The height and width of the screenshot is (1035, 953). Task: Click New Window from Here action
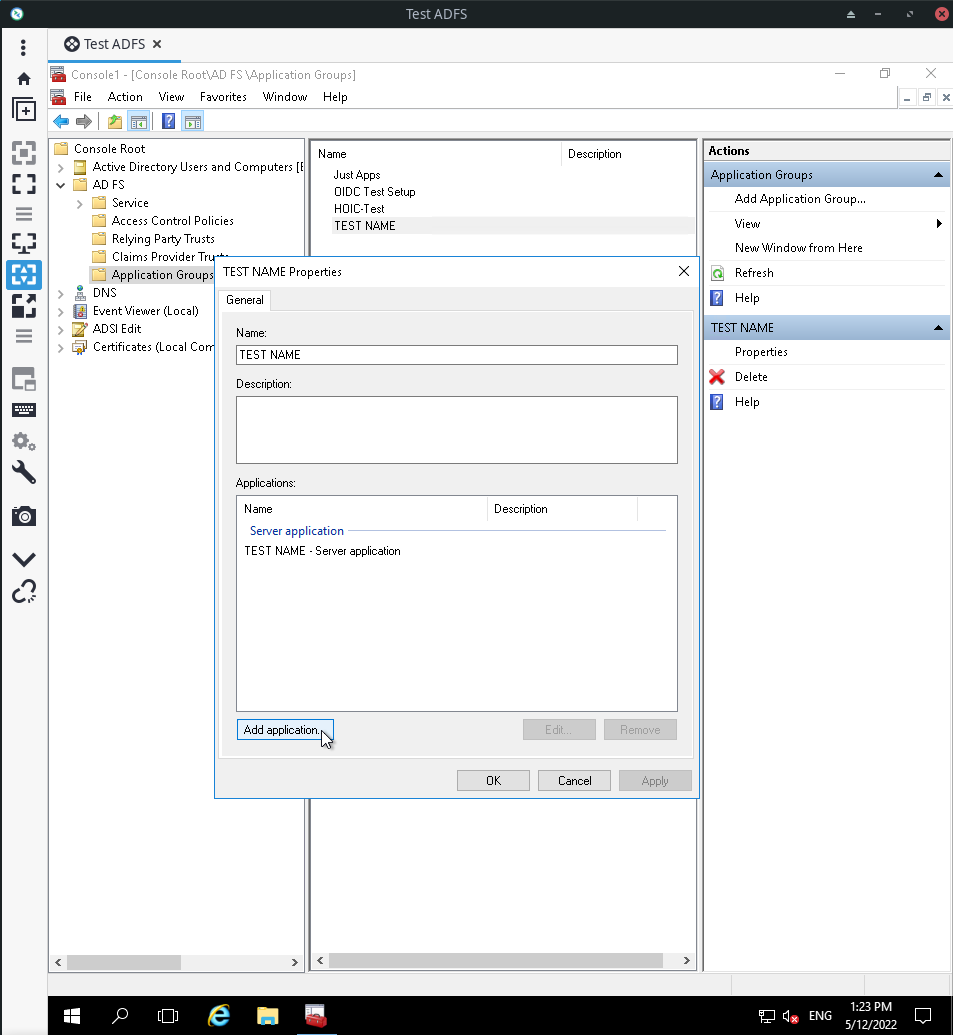coord(799,248)
